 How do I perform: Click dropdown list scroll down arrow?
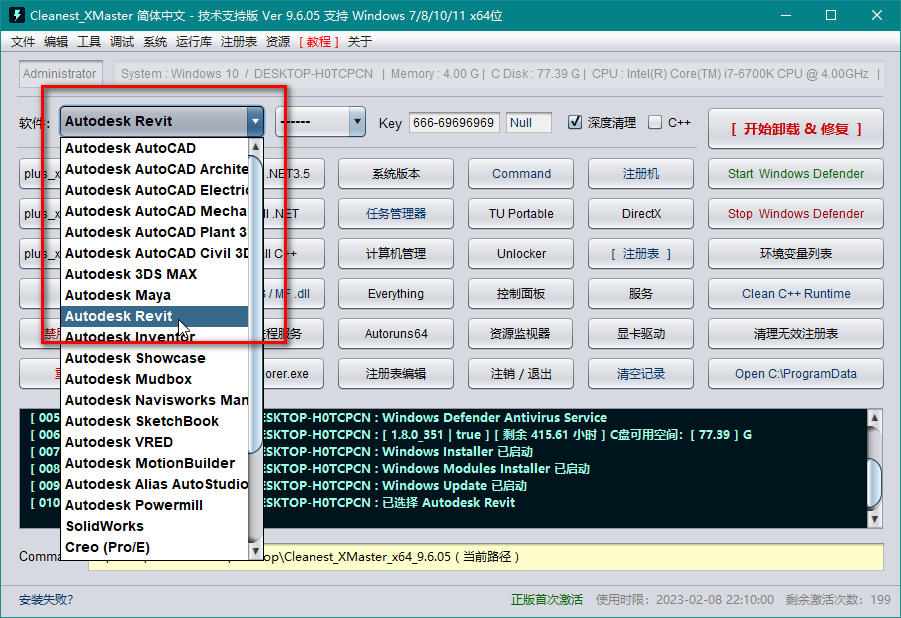point(256,551)
